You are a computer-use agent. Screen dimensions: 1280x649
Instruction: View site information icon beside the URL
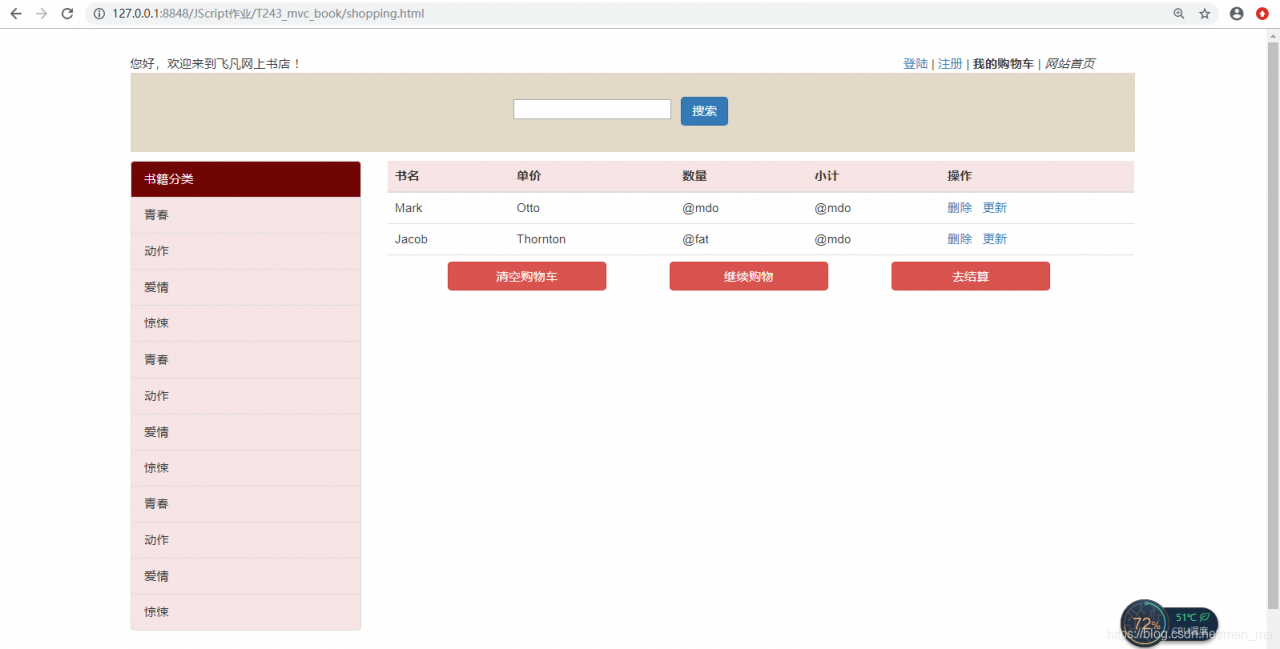click(101, 14)
